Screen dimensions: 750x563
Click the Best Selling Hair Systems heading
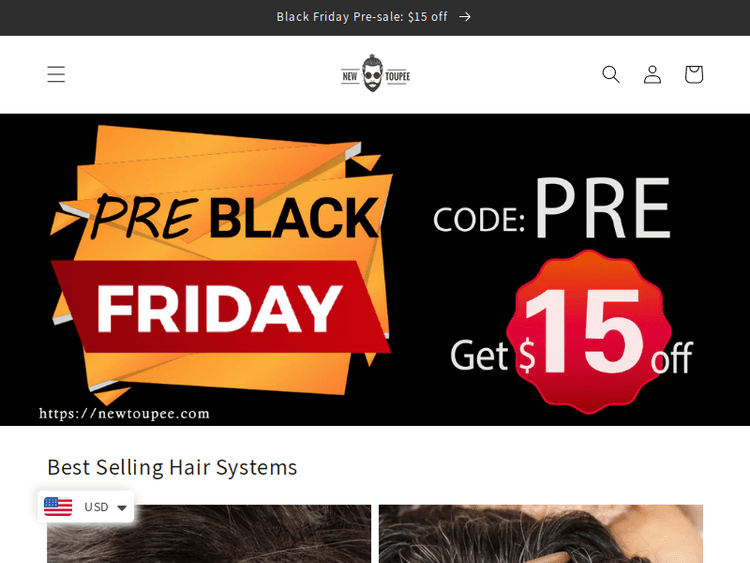[172, 467]
